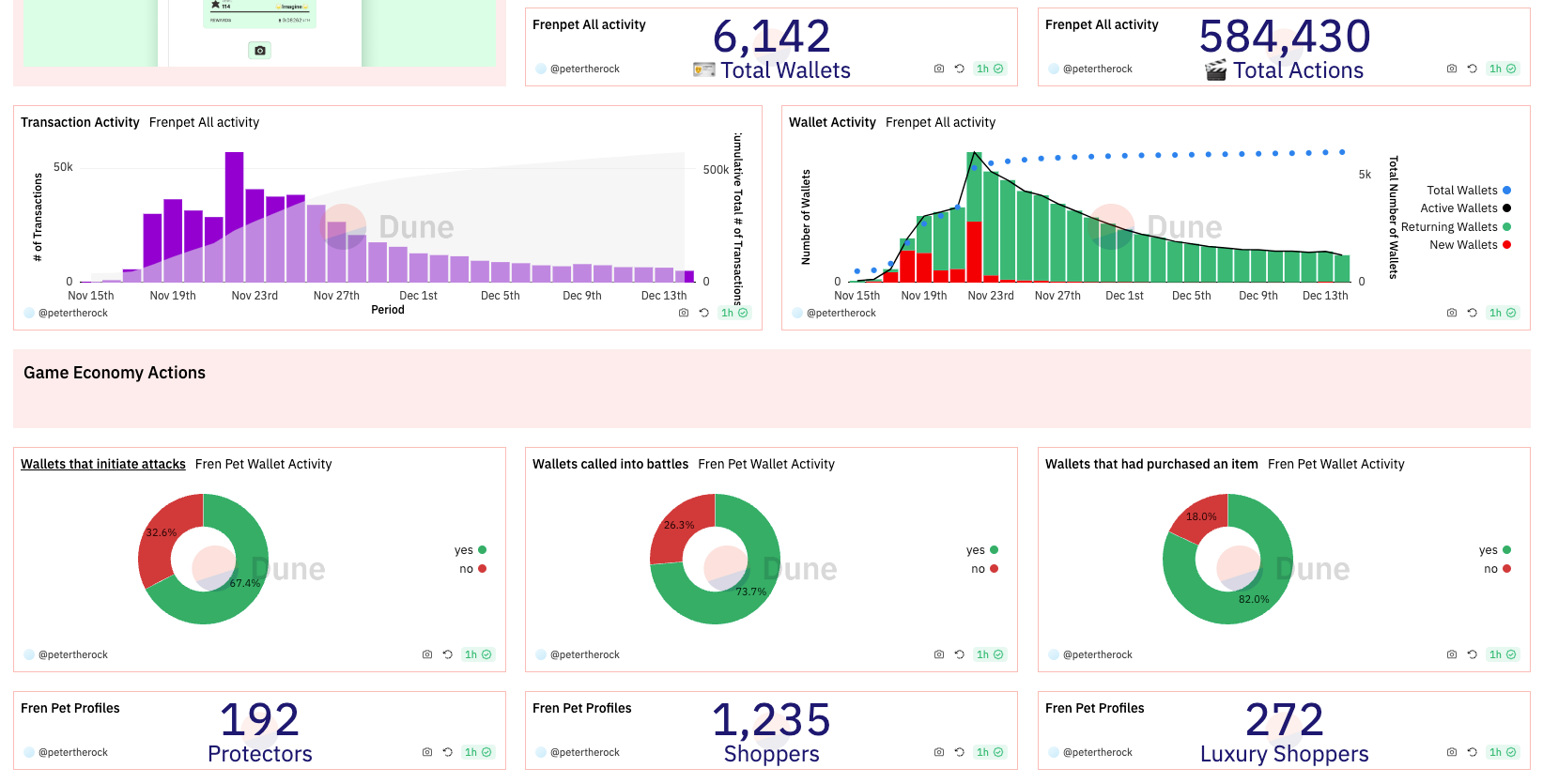The height and width of the screenshot is (784, 1543).
Task: Click red 26.3% slice of battles pie
Action: coord(678,528)
